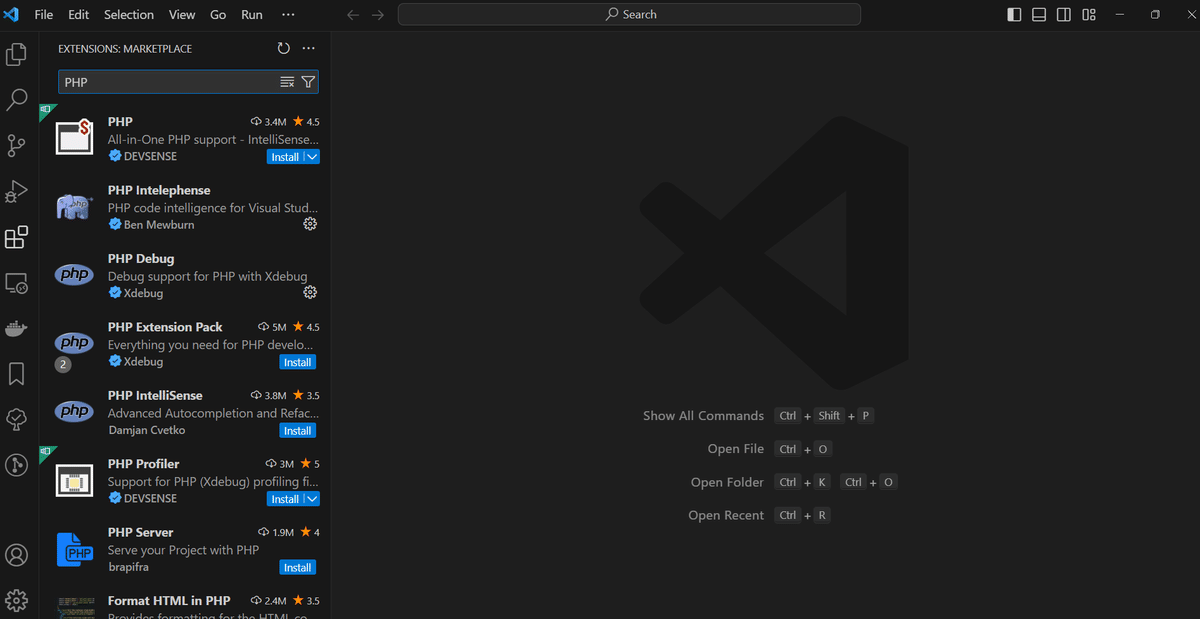Click the Xdebug publisher name under PHP Debug
The height and width of the screenshot is (619, 1200).
click(x=143, y=293)
